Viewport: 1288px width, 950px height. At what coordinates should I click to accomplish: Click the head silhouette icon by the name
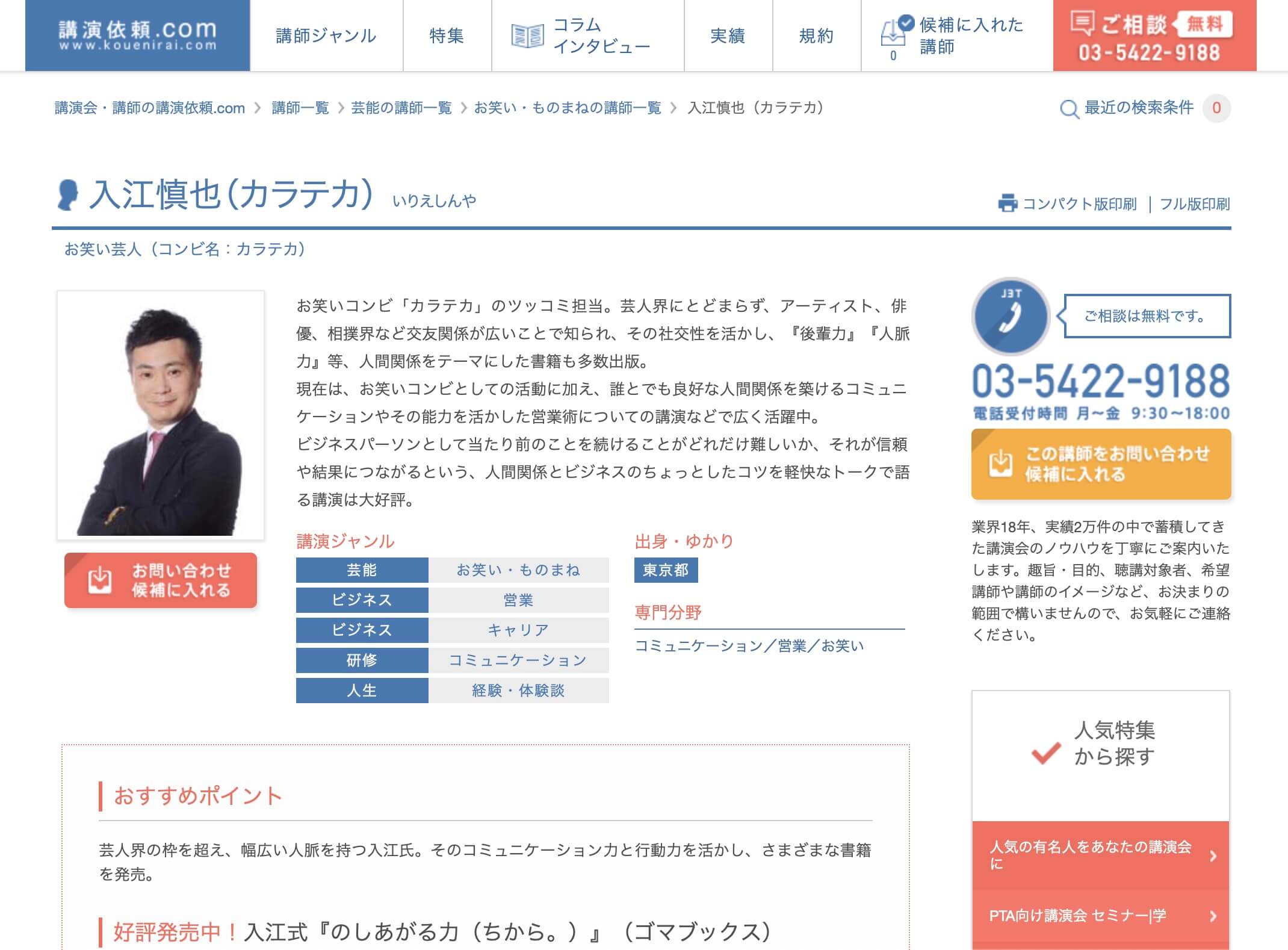pyautogui.click(x=68, y=195)
